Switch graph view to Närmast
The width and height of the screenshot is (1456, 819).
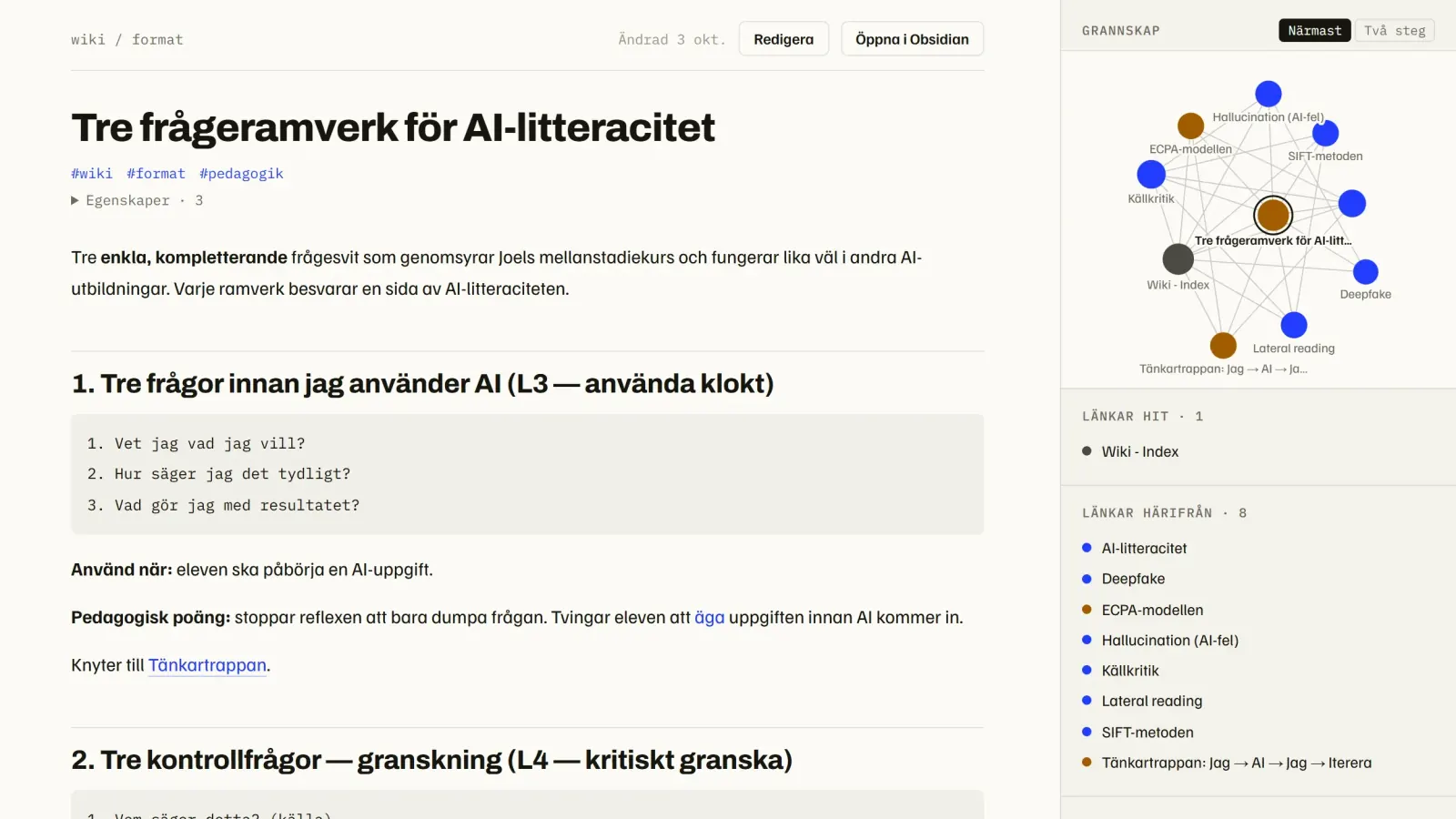pos(1314,31)
